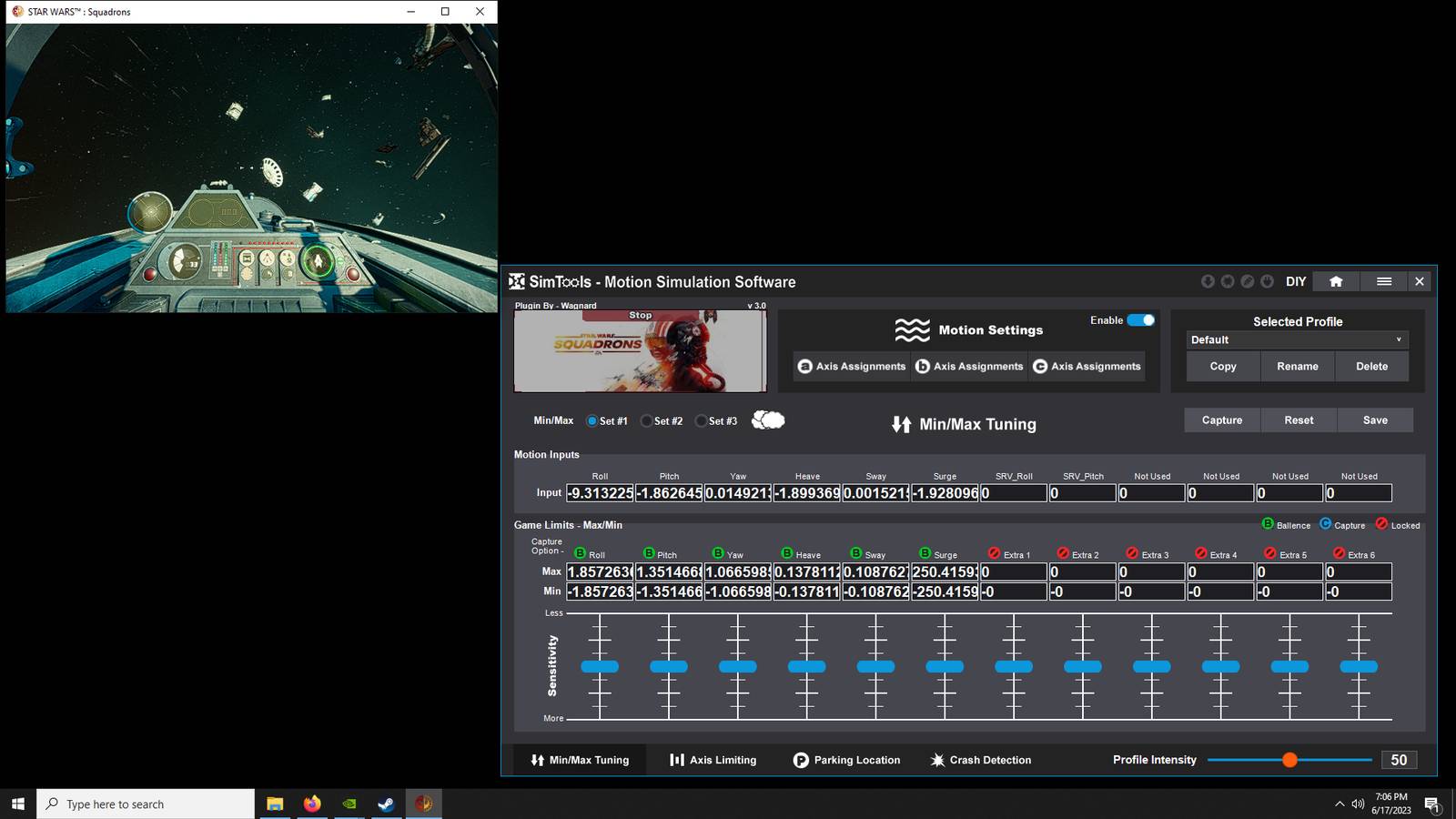Viewport: 1456px width, 819px height.
Task: Open Firefox from taskbar
Action: click(312, 804)
